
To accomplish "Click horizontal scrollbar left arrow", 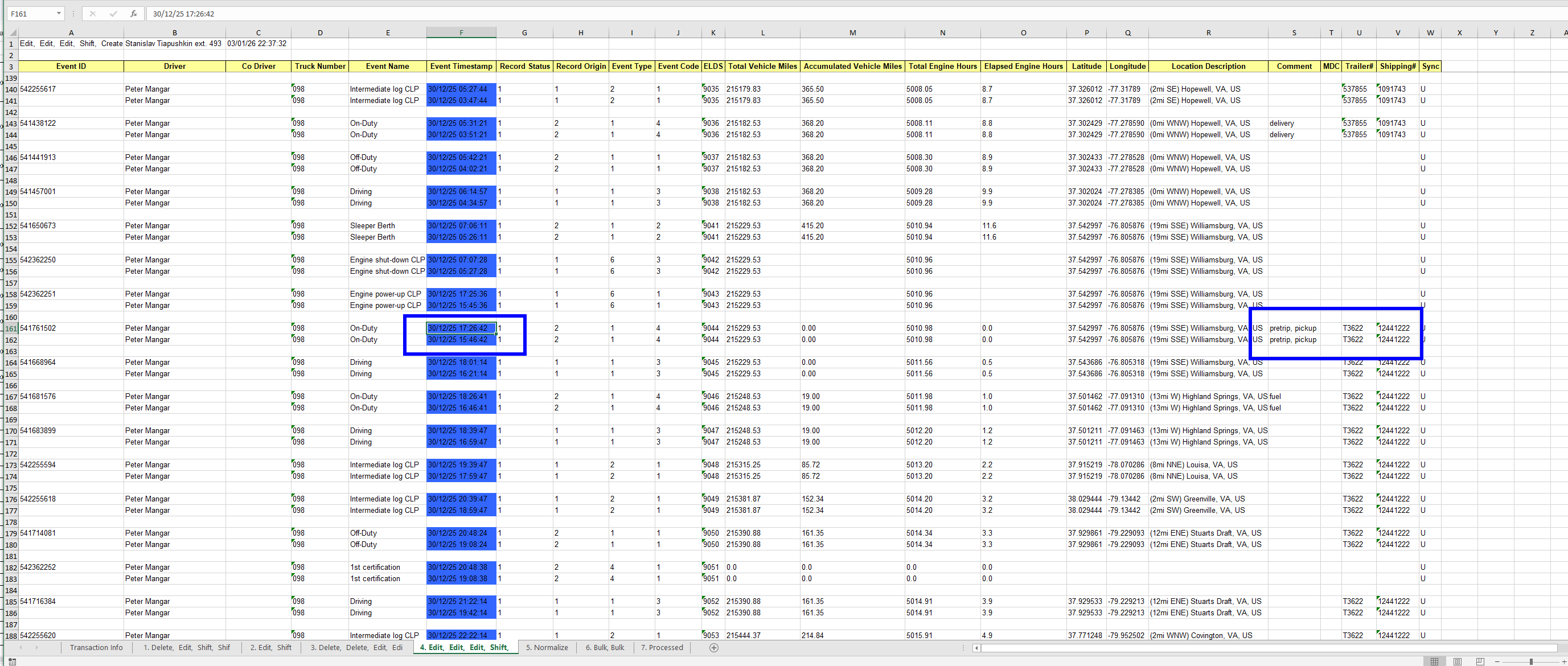I will coord(976,648).
